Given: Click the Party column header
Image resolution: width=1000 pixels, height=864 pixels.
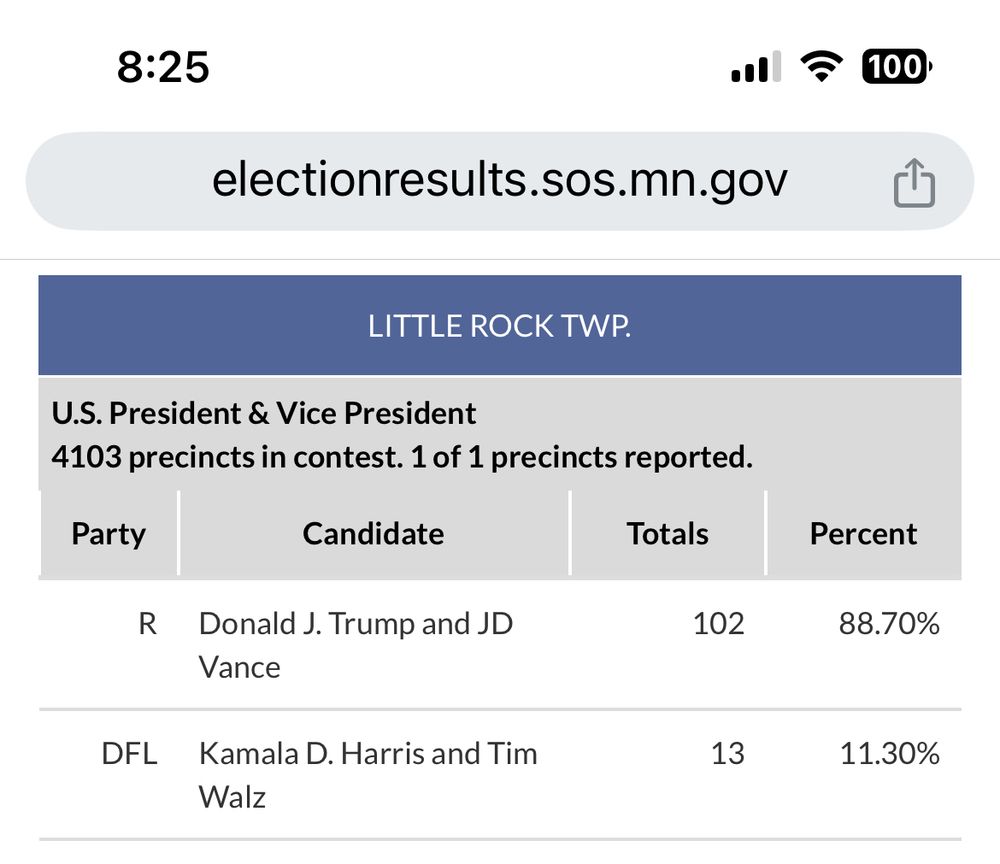Looking at the screenshot, I should click(109, 533).
